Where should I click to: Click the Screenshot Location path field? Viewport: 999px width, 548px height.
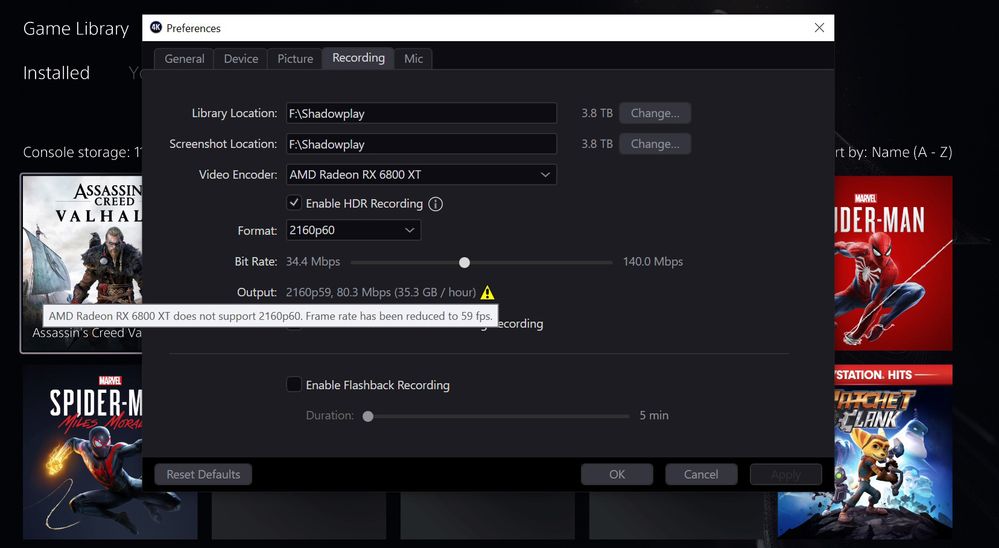[x=421, y=144]
